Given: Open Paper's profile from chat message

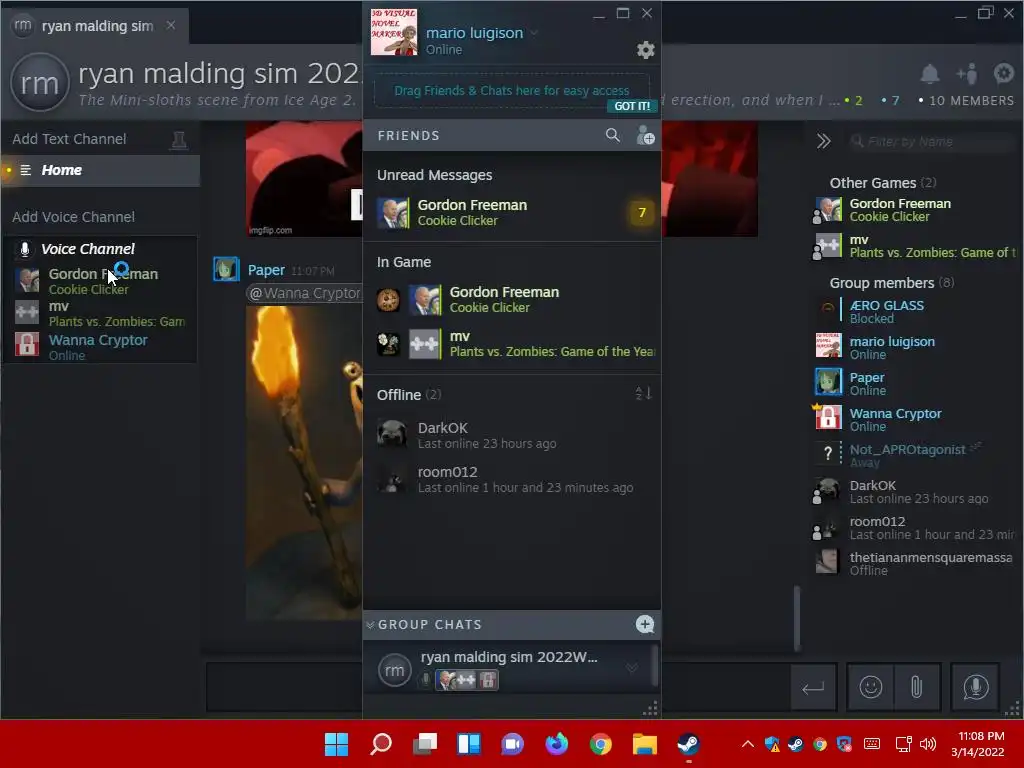Looking at the screenshot, I should coord(266,270).
